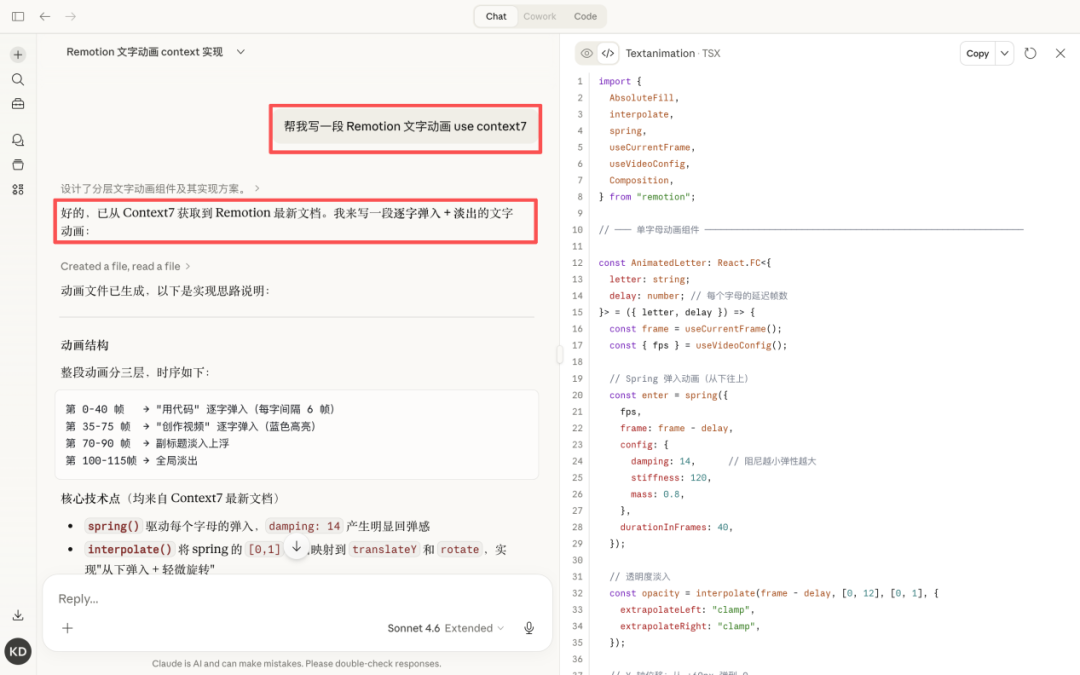
Task: Switch to the Cowork tab
Action: pyautogui.click(x=540, y=16)
